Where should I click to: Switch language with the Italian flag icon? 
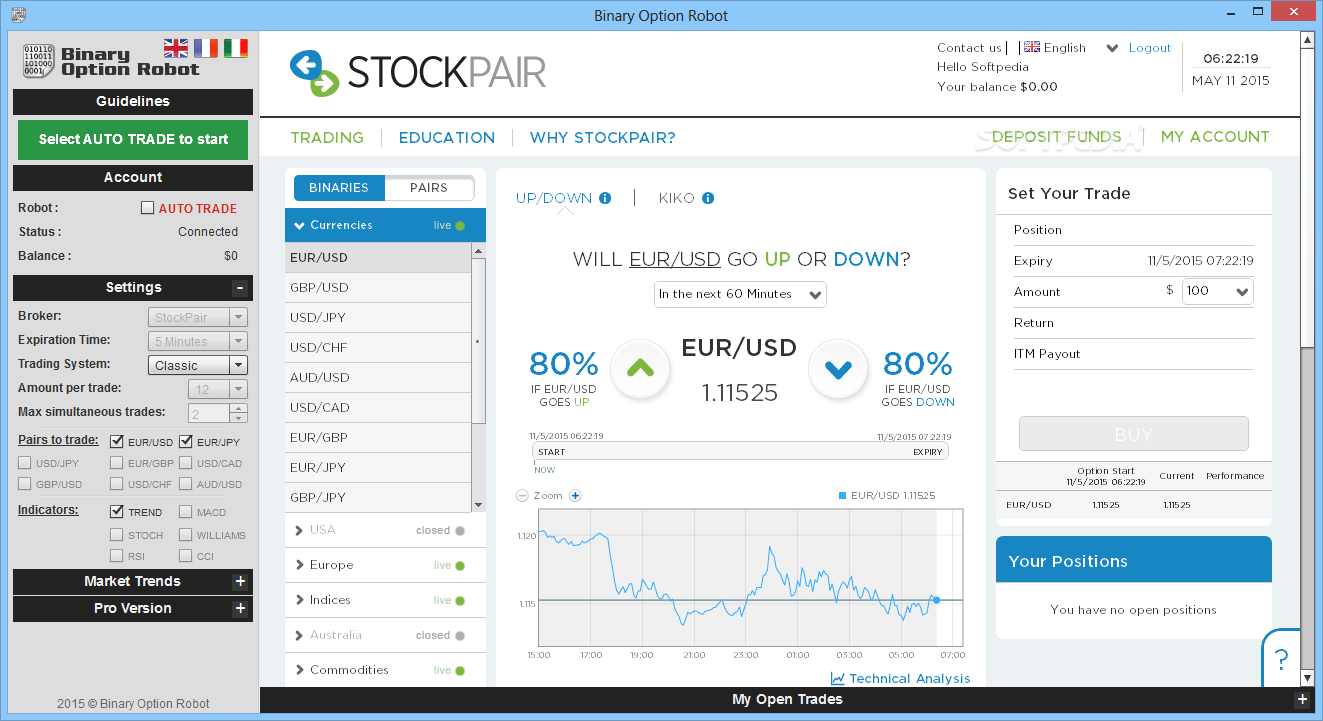(236, 48)
